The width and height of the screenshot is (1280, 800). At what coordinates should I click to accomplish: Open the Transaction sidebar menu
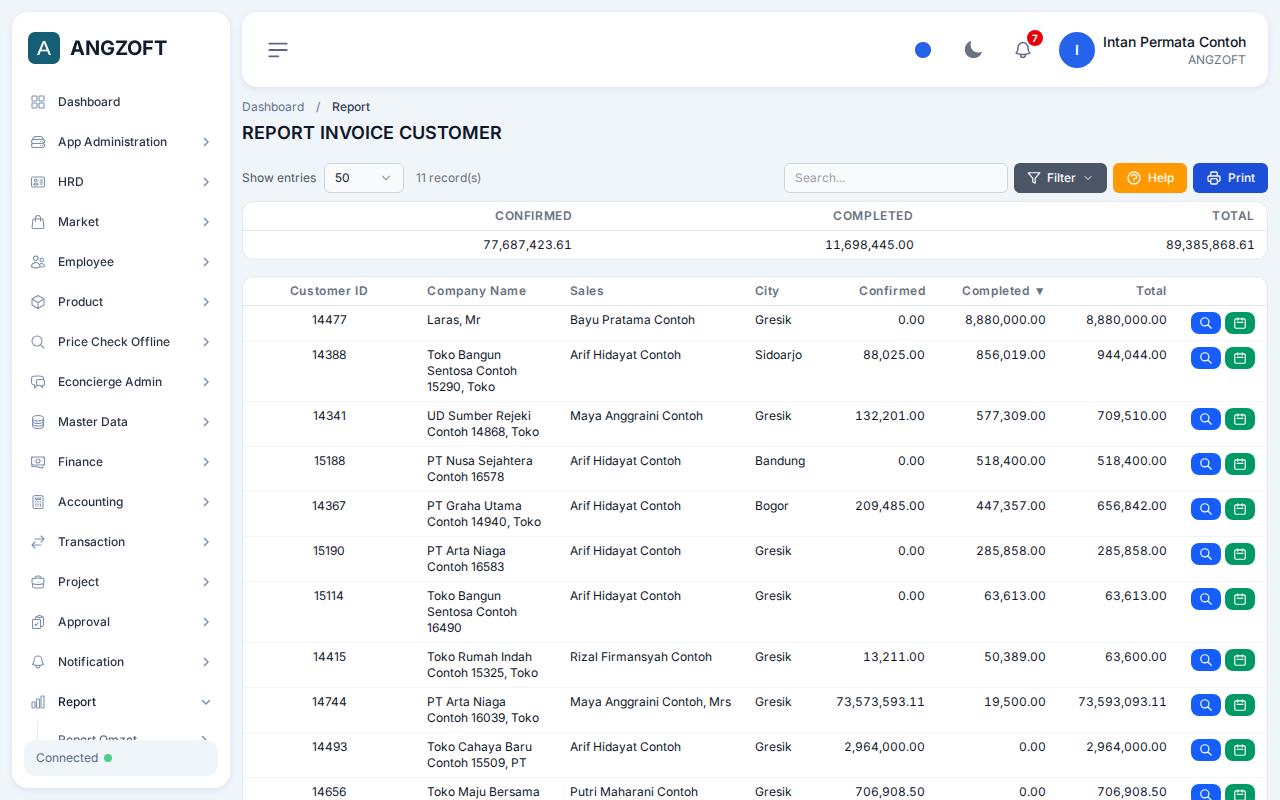[x=121, y=542]
